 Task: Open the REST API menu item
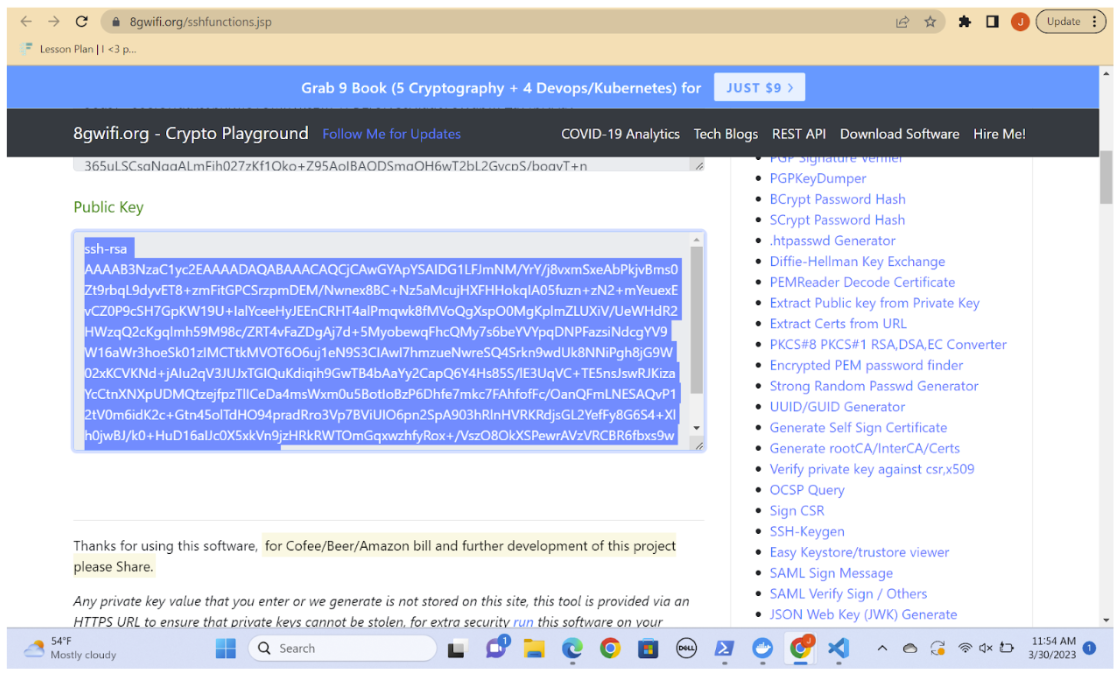(x=799, y=134)
